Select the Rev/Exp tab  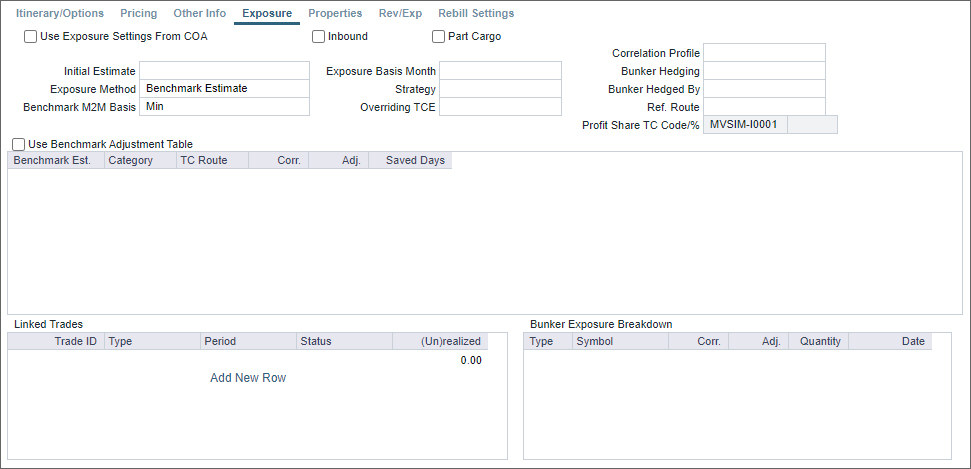click(400, 14)
